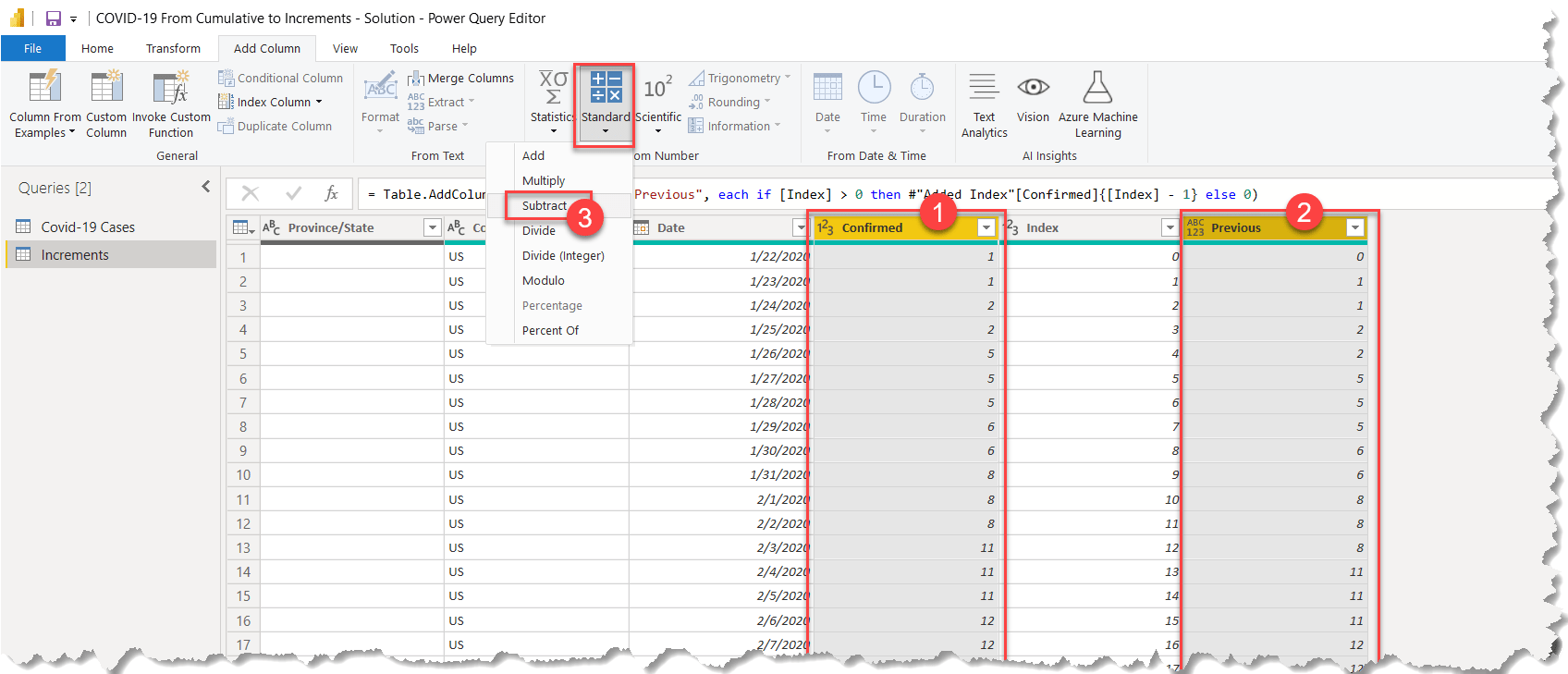Cancel the formula bar edit
This screenshot has width=1568, height=674.
[x=250, y=193]
